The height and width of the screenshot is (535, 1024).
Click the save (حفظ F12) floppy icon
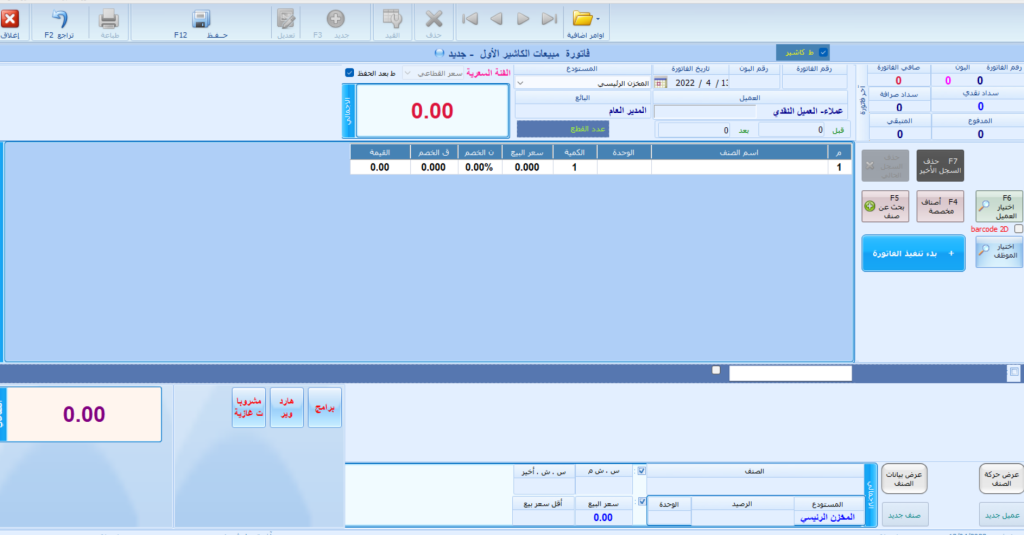[200, 19]
